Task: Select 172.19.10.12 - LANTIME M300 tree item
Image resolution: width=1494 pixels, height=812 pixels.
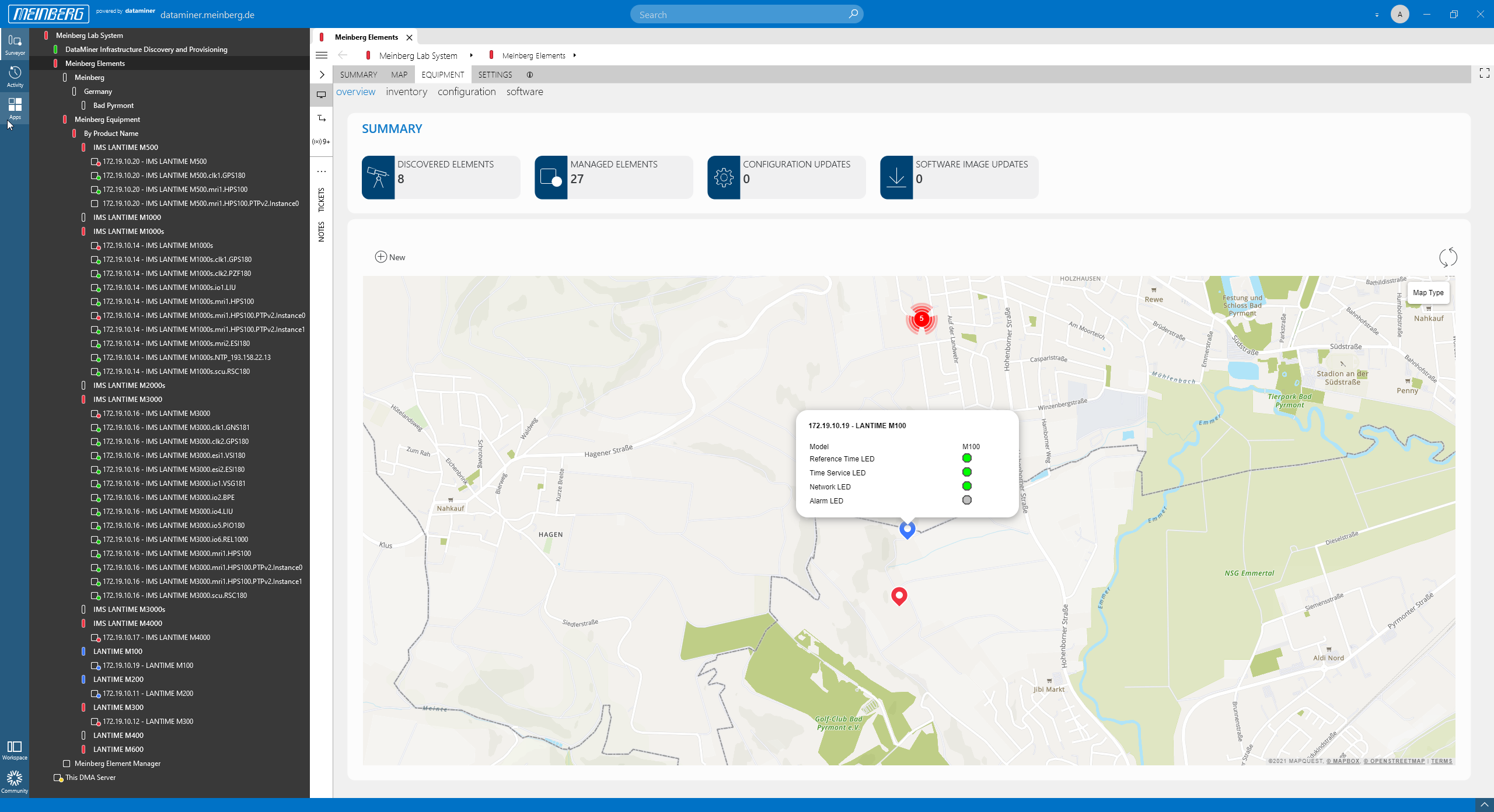Action: pos(148,722)
